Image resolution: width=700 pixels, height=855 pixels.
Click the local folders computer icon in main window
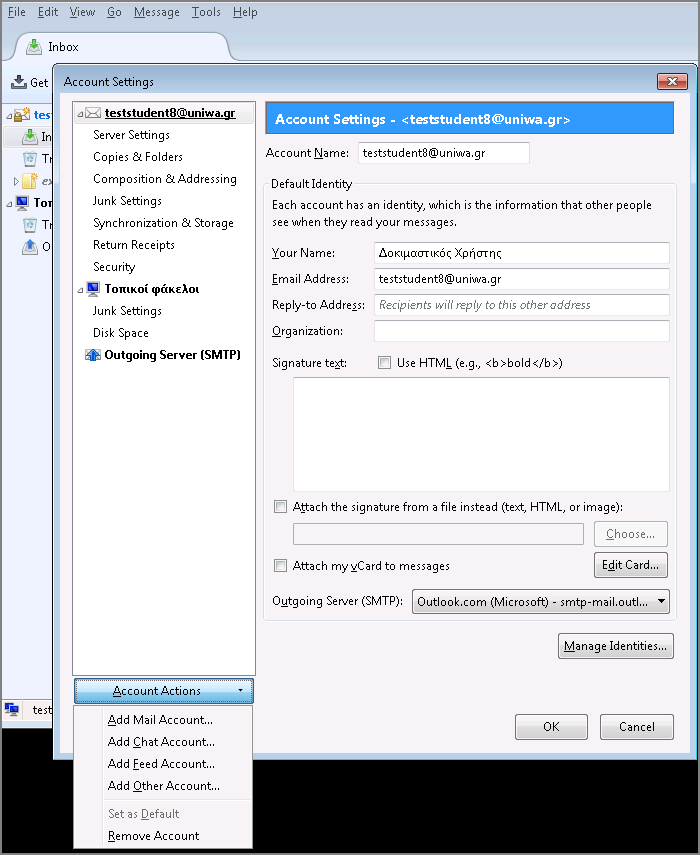point(22,202)
